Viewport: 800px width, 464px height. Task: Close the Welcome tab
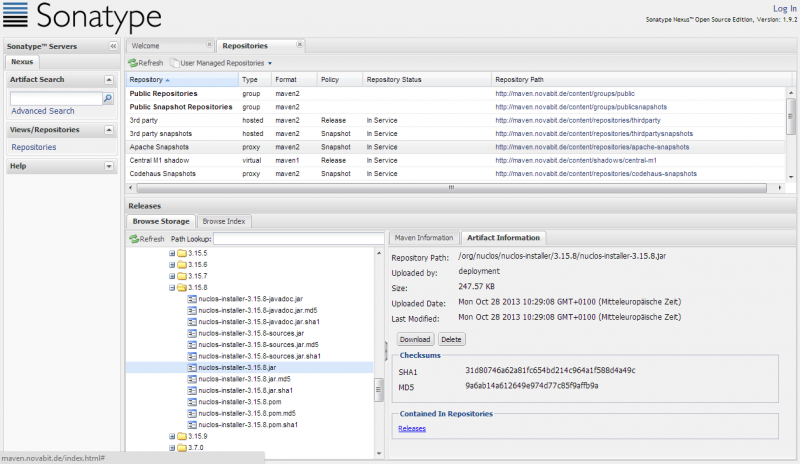[x=209, y=45]
